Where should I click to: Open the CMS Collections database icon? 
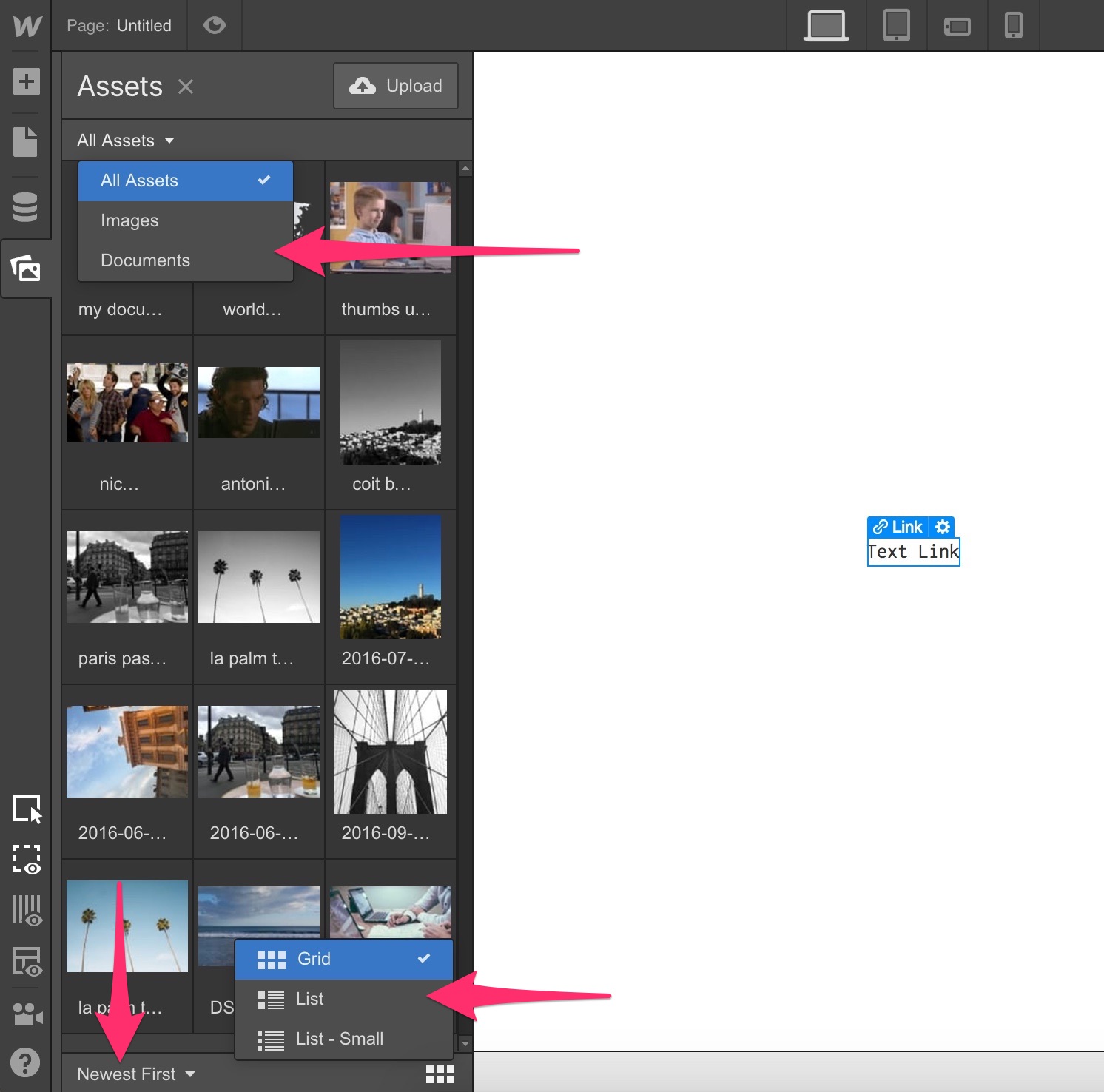click(25, 207)
